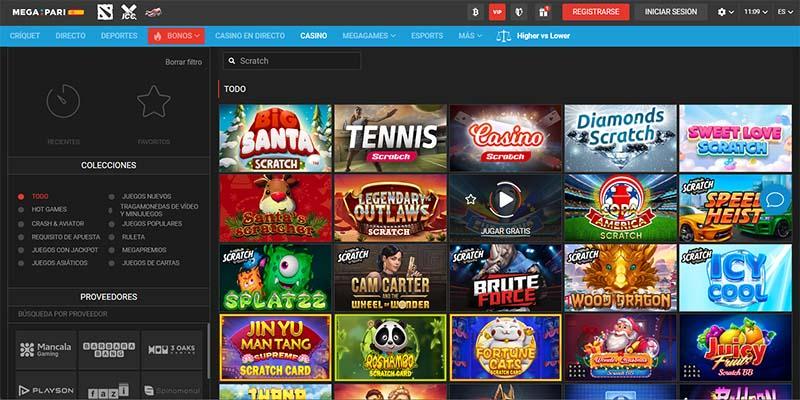Expand the Bonos menu
This screenshot has height=400, width=800.
point(177,36)
